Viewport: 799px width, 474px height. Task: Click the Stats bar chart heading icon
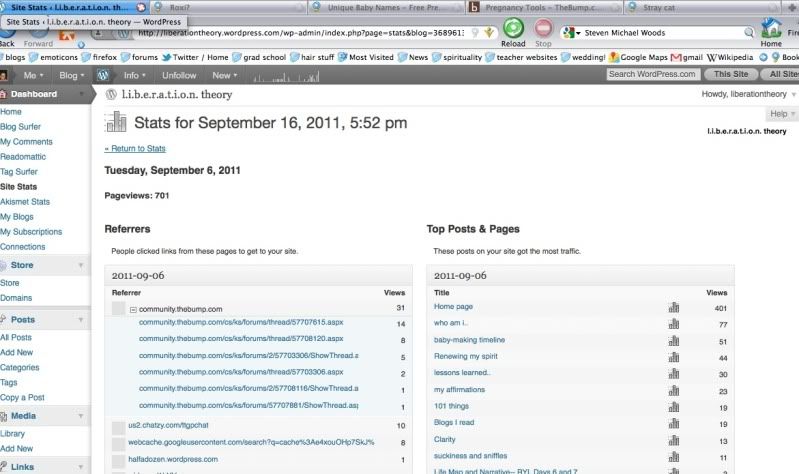116,122
